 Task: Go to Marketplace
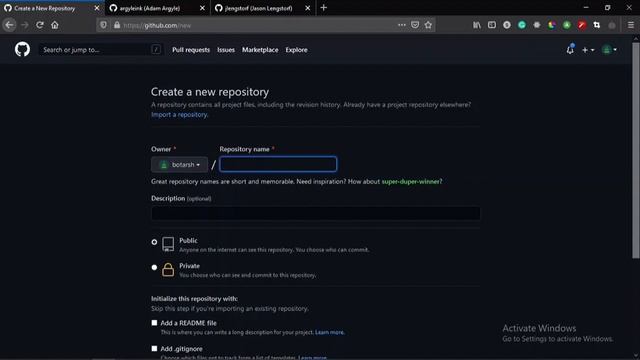[x=260, y=49]
